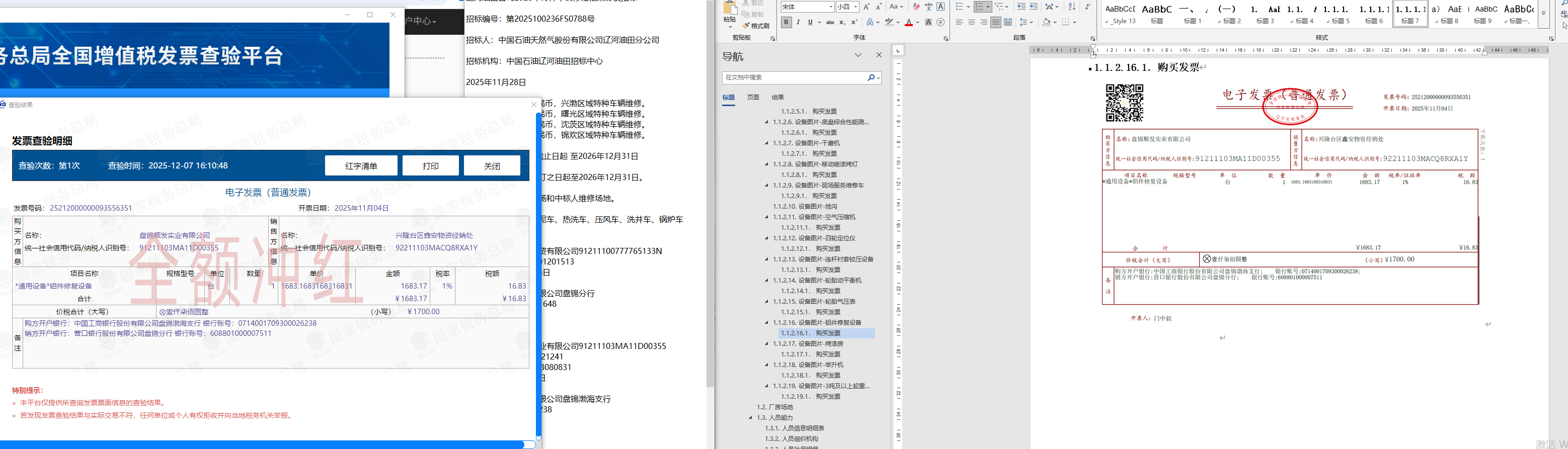Open 1.2 厂房场地 heading in navigation
This screenshot has height=449, width=1568.
(774, 407)
